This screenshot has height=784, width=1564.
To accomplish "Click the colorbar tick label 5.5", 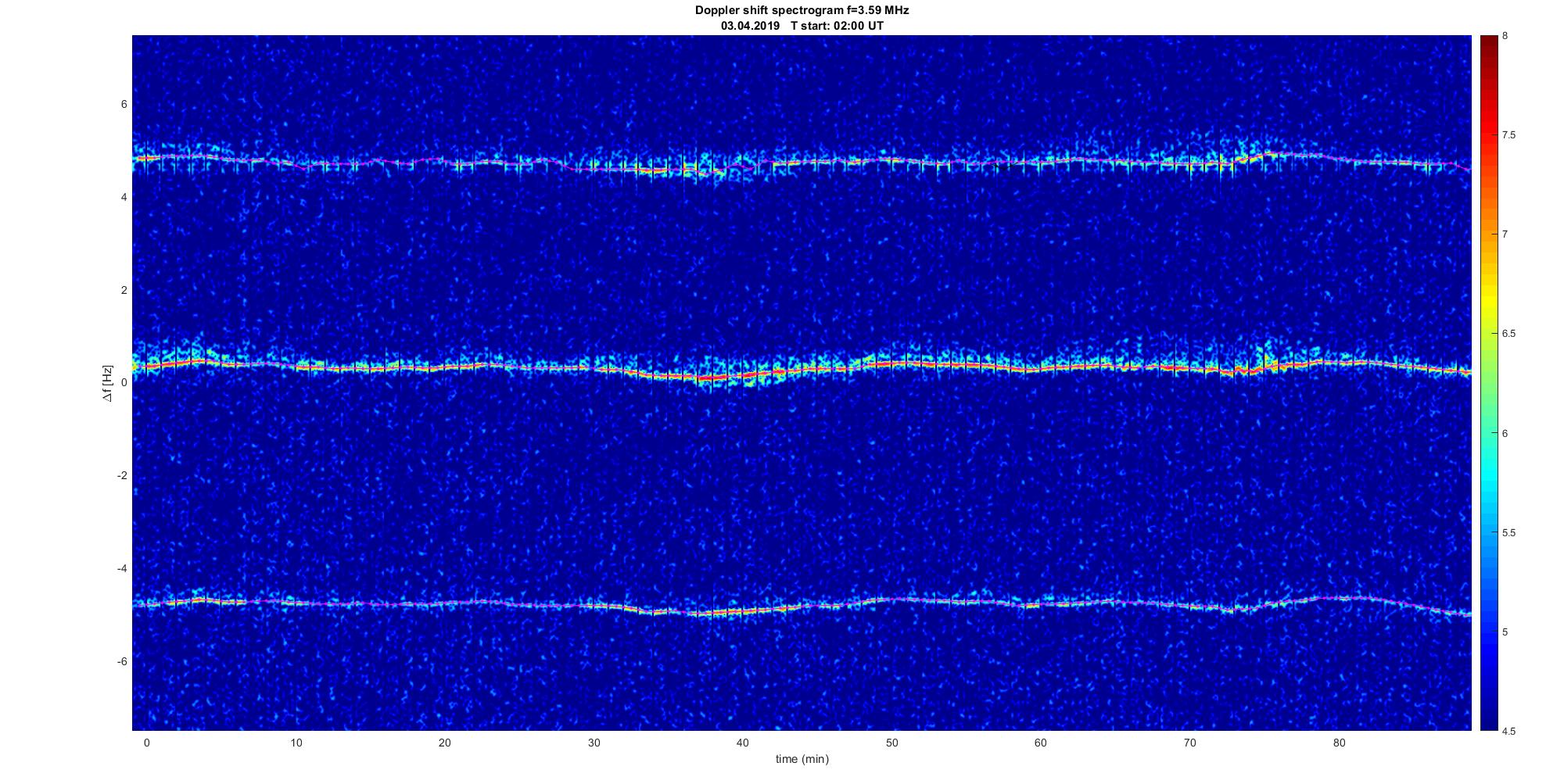I will (1508, 533).
